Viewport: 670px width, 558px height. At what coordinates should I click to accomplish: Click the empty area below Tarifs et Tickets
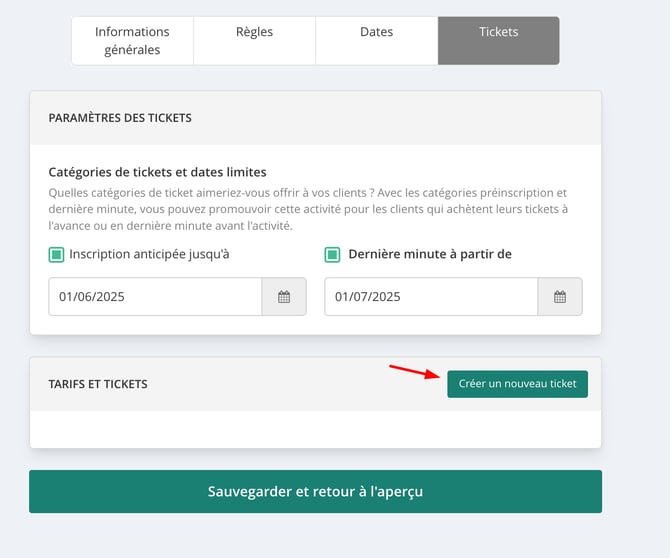point(315,429)
